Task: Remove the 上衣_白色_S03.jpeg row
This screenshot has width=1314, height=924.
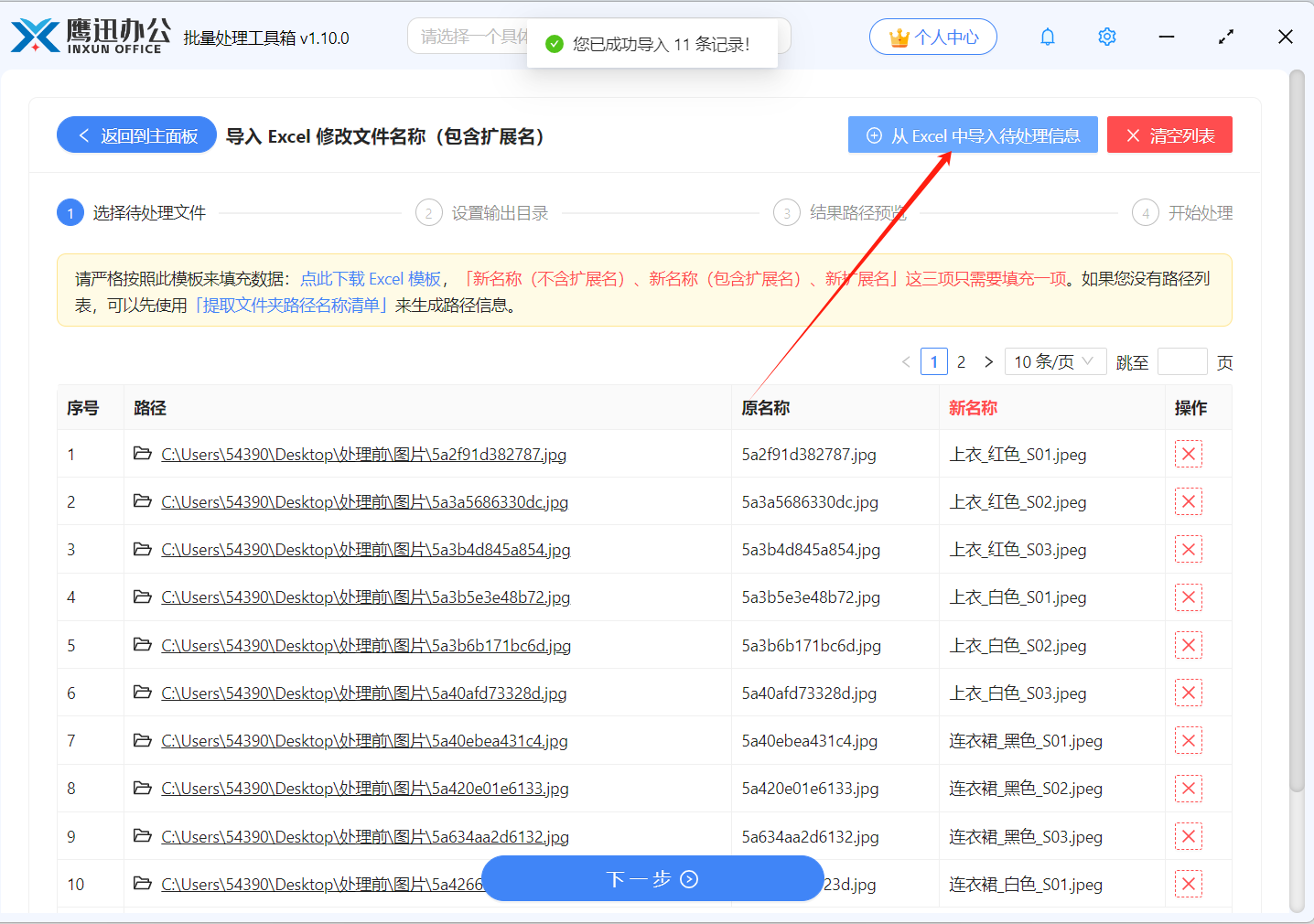Action: pos(1188,693)
